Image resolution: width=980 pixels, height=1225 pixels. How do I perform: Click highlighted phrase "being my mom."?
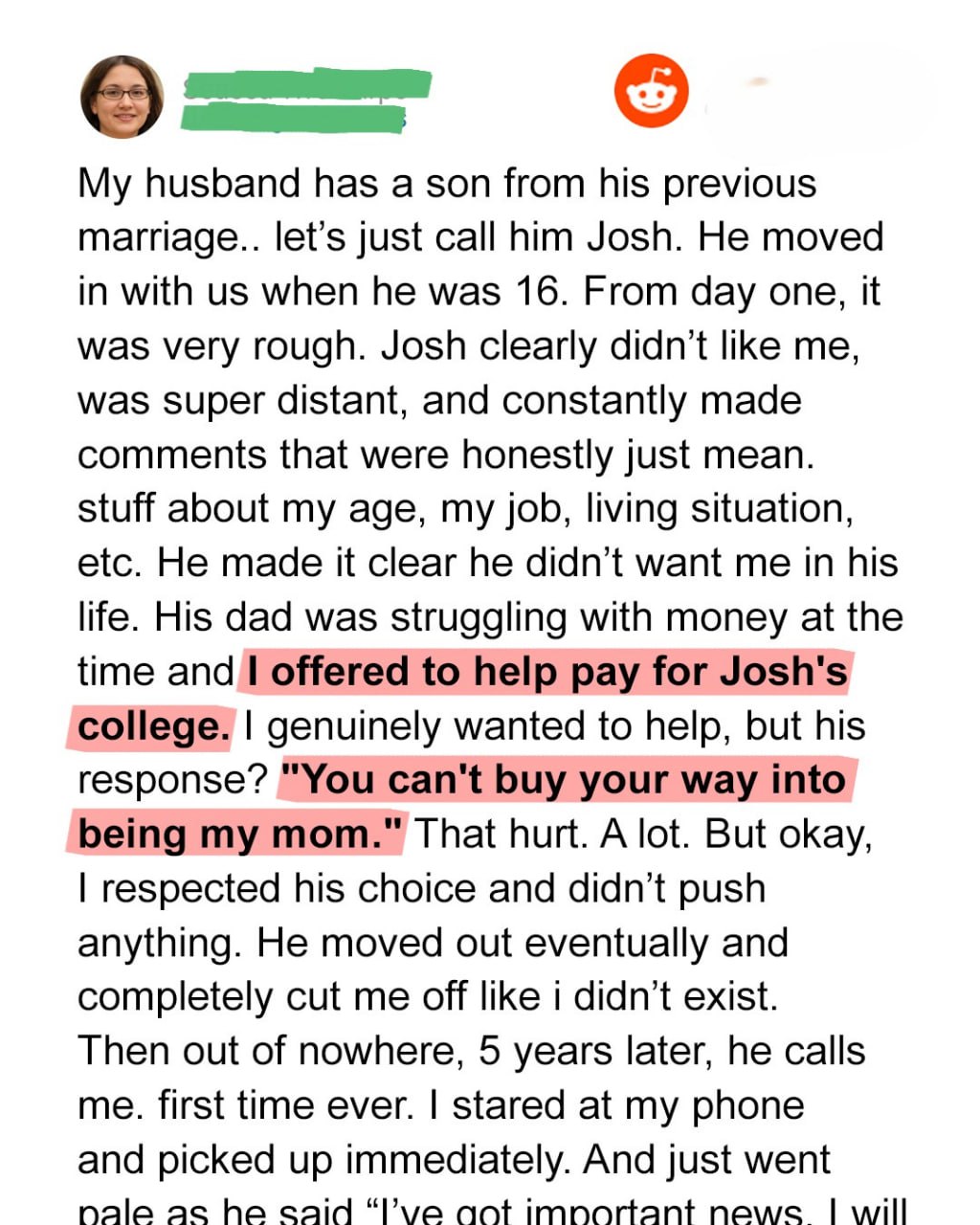point(240,834)
